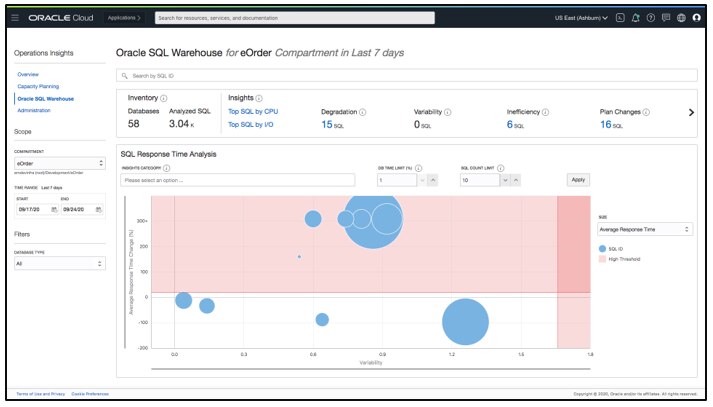
Task: Click the Inefficiency info icon
Action: (545, 112)
